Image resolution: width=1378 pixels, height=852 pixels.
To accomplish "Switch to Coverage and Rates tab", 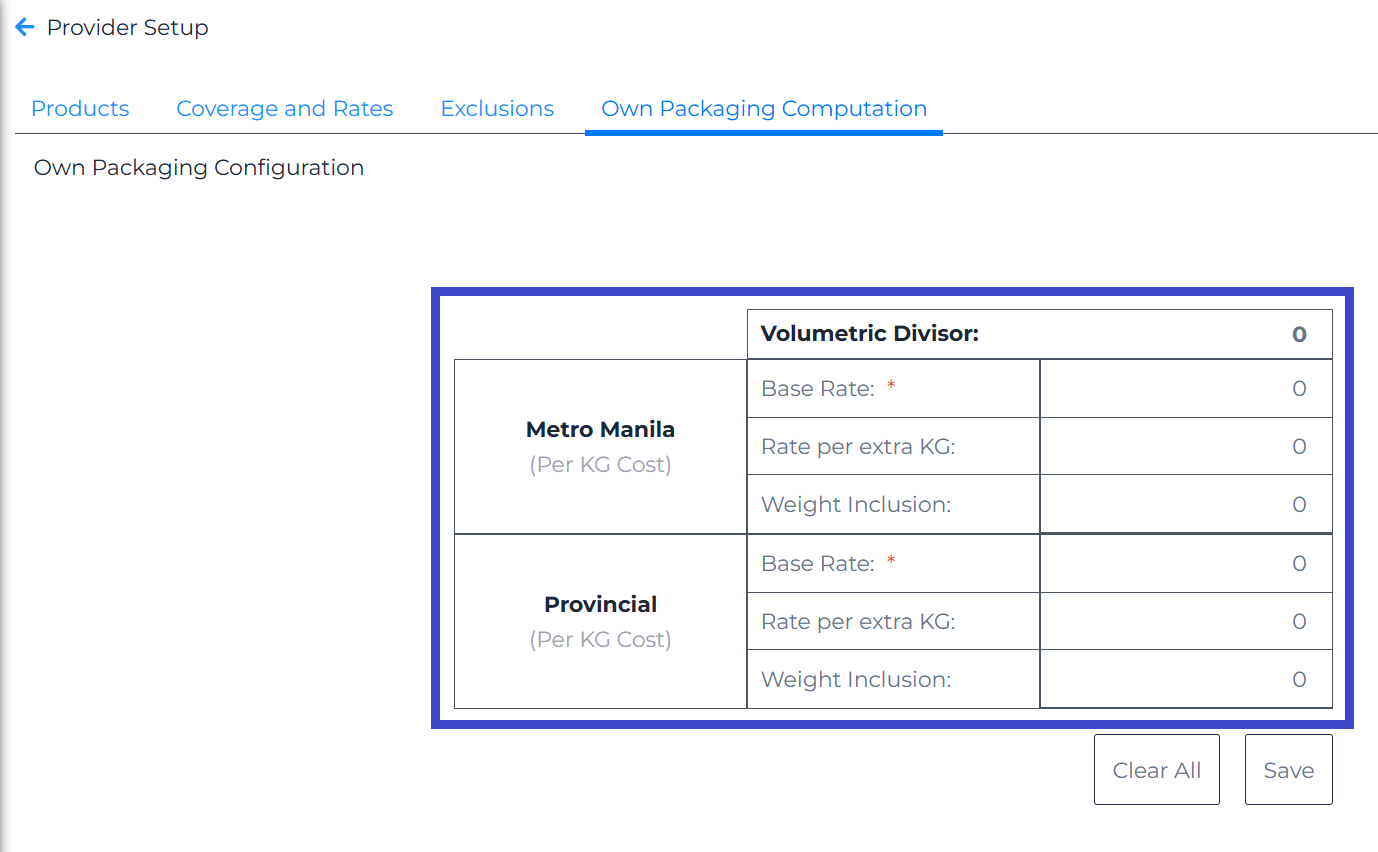I will coord(285,109).
